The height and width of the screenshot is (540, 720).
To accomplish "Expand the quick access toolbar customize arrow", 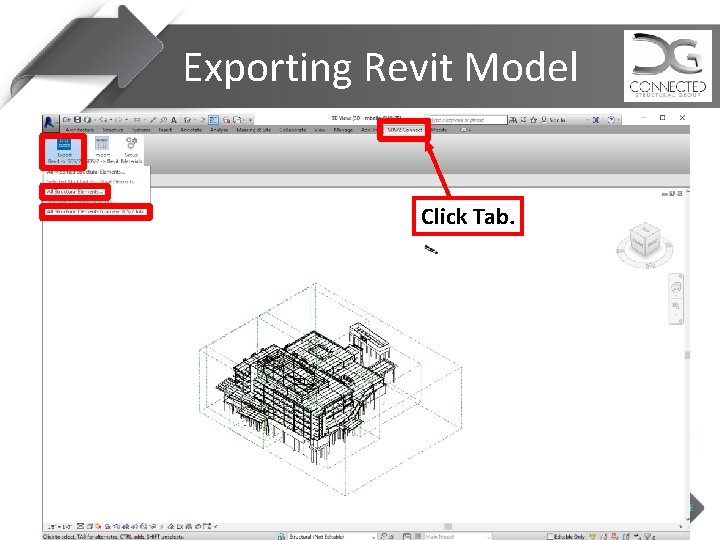I will (251, 120).
